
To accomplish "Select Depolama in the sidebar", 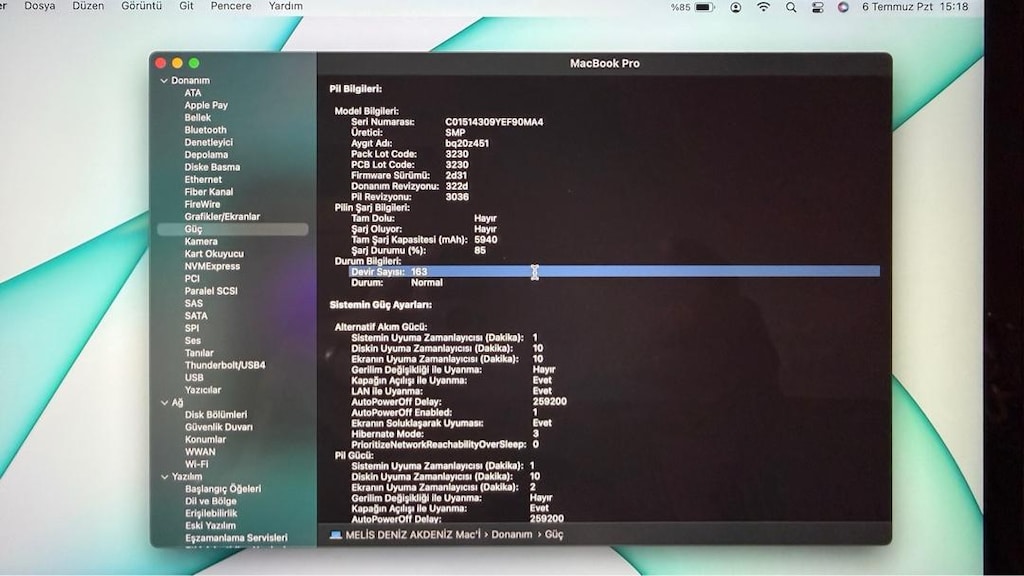I will [x=206, y=155].
